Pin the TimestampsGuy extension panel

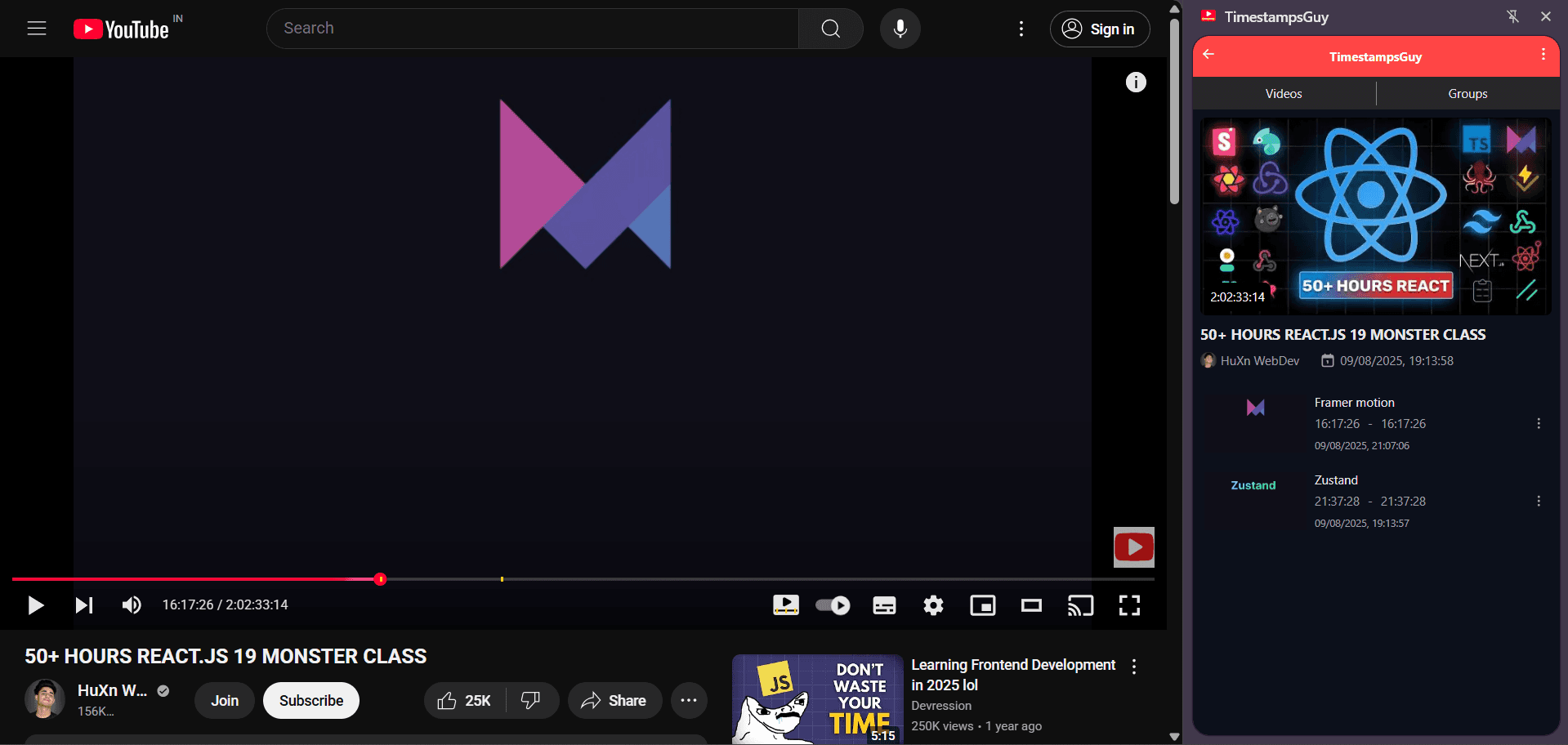[x=1512, y=16]
